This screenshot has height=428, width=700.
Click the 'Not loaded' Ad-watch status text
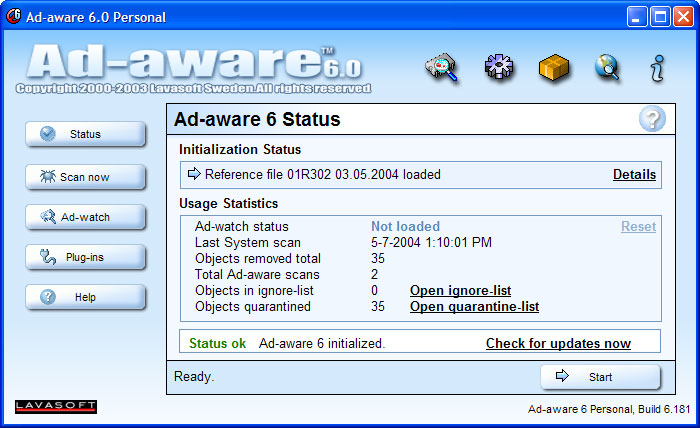(405, 226)
